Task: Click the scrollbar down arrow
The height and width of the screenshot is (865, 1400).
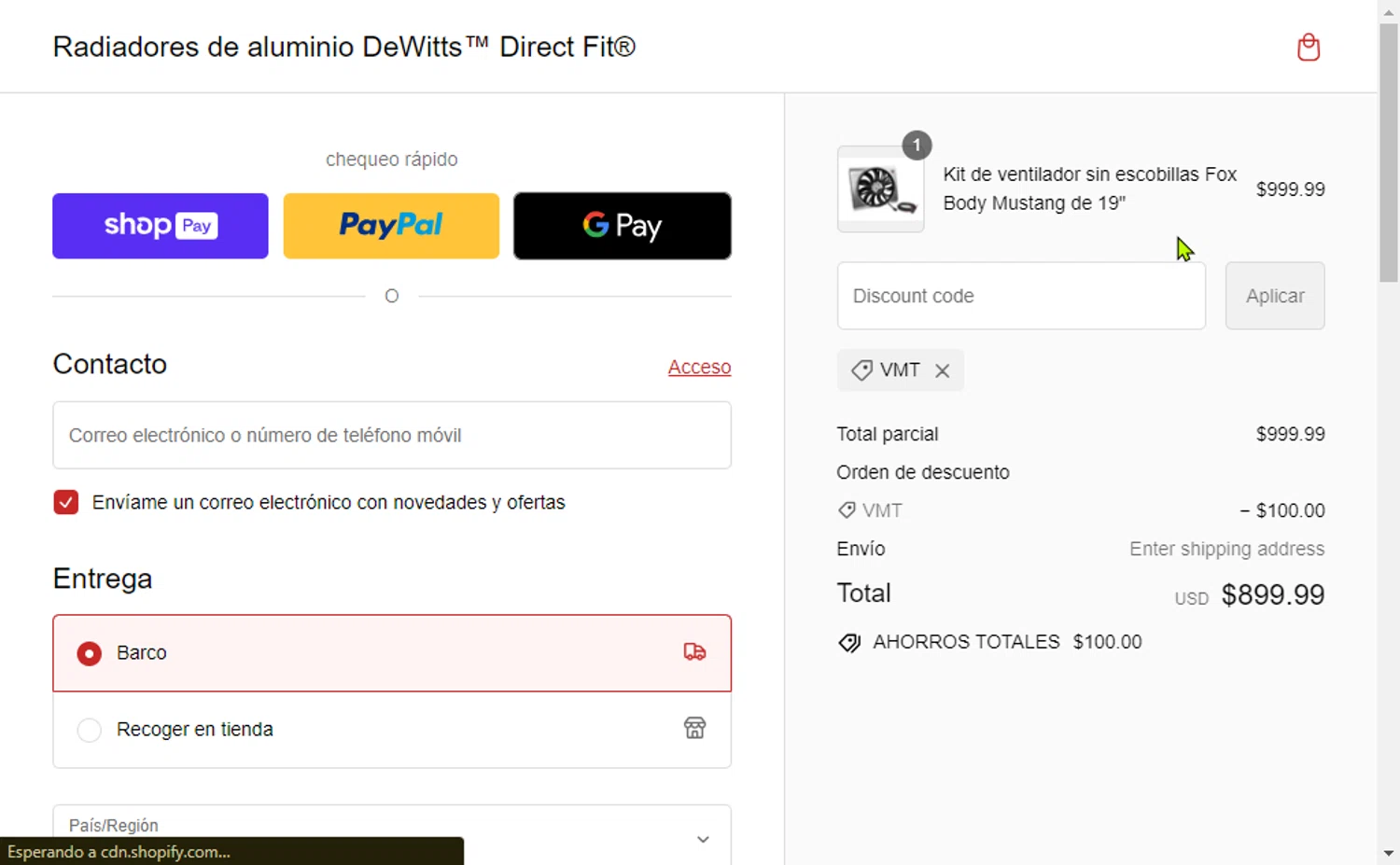Action: tap(1389, 853)
